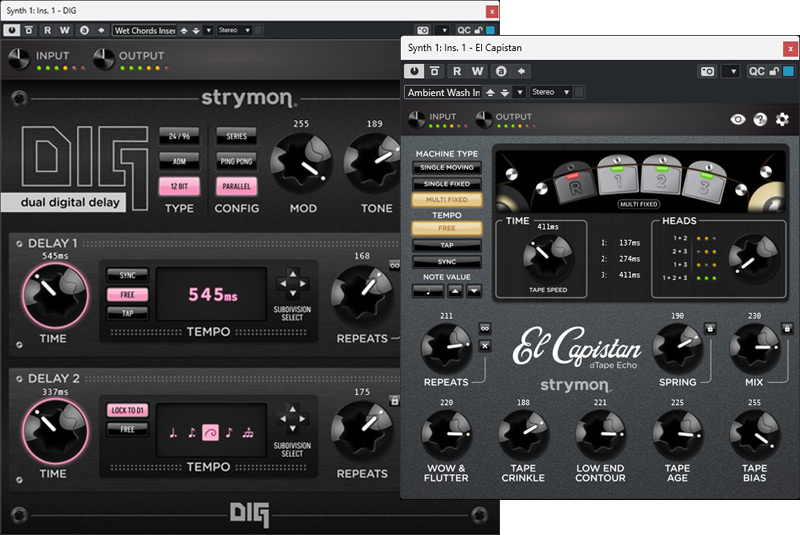This screenshot has width=800, height=535.
Task: Select the 24/96 delay type
Action: pos(180,135)
